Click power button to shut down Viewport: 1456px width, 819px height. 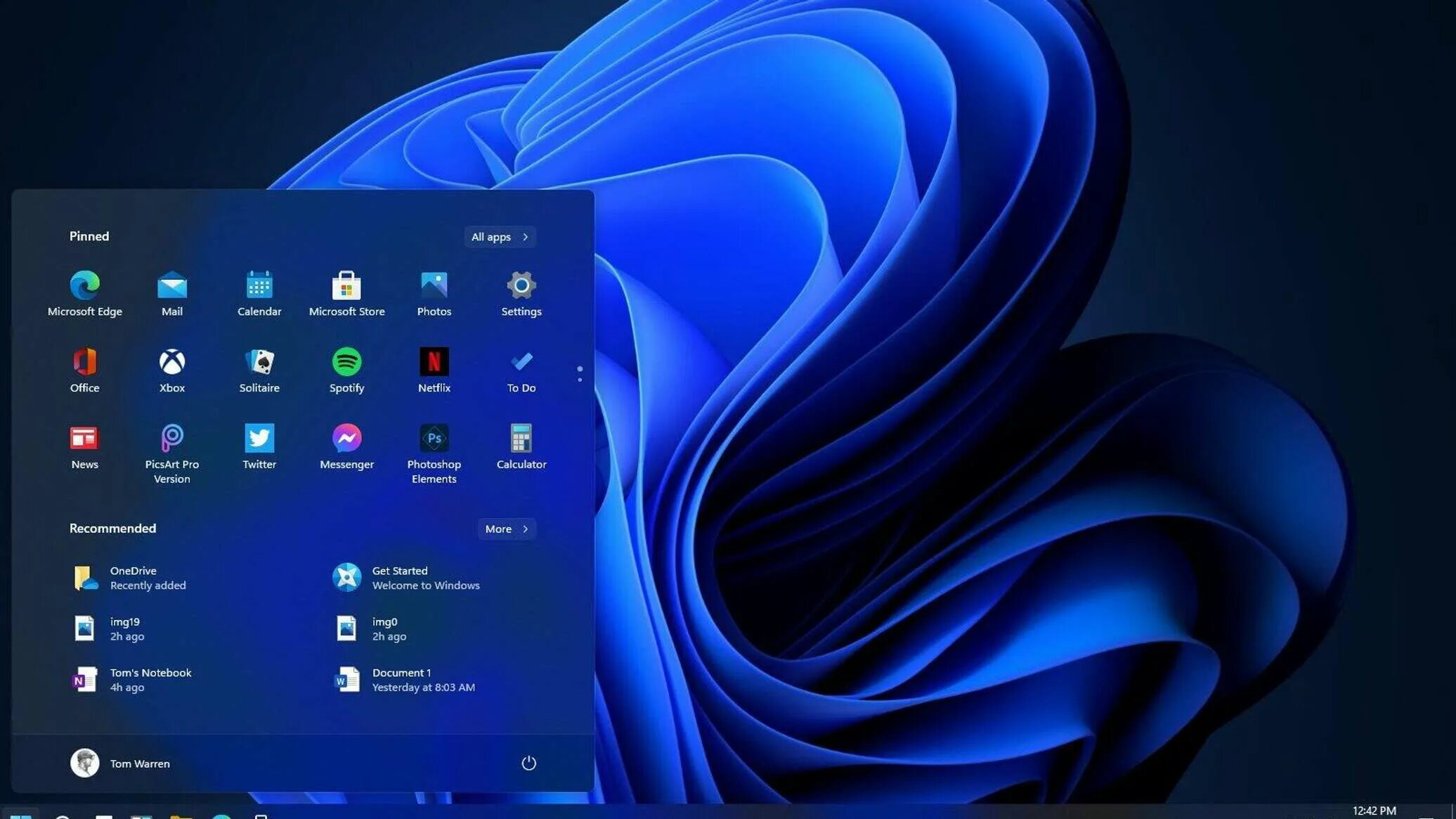coord(527,762)
